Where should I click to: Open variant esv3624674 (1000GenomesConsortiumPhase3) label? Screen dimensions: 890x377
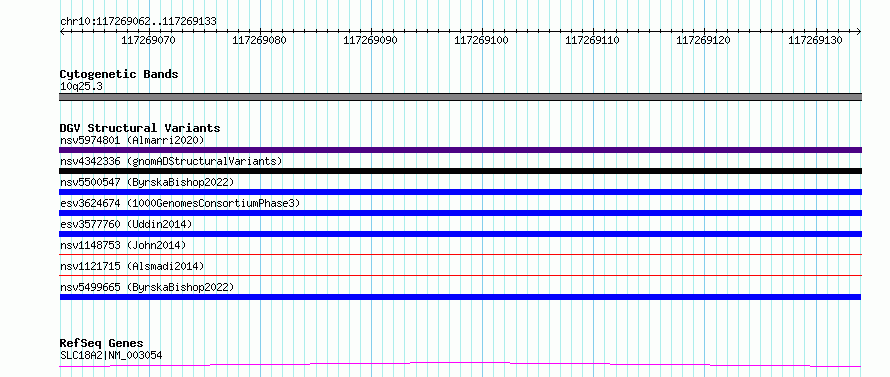179,203
